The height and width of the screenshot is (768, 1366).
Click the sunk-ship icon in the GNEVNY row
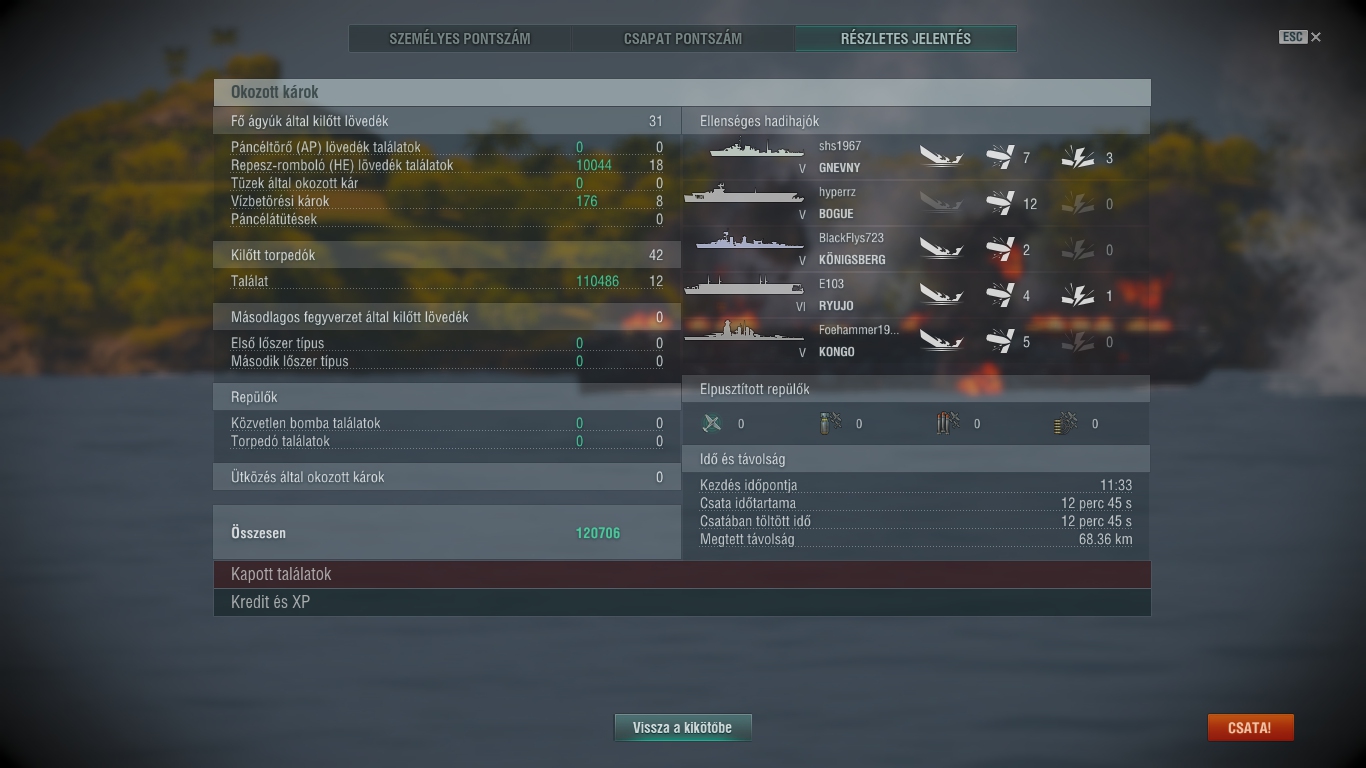pos(941,157)
